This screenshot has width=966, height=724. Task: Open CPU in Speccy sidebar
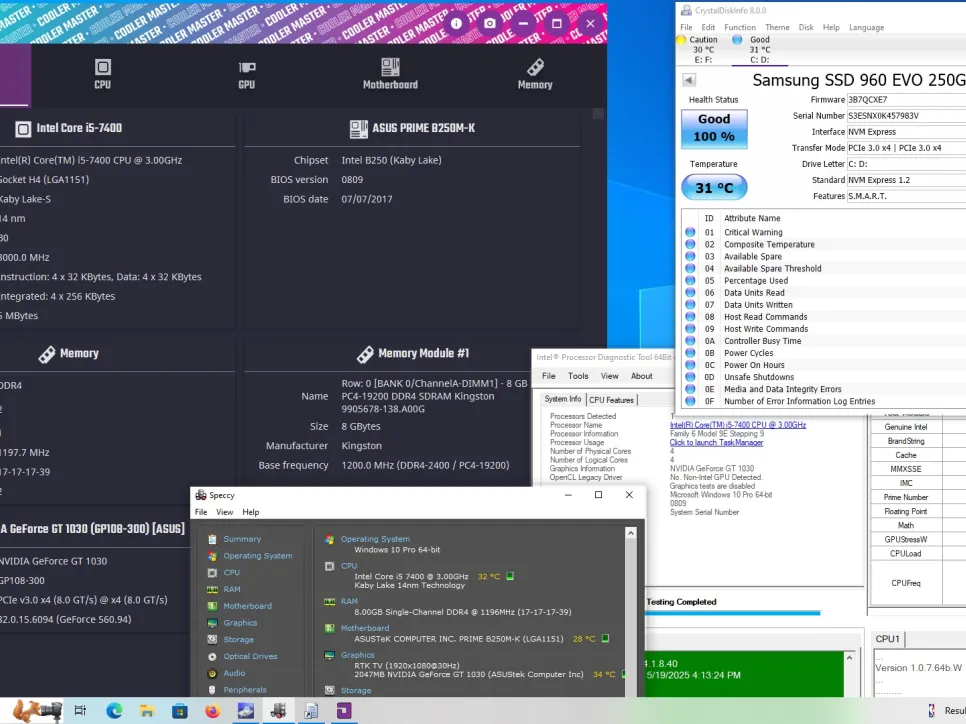pyautogui.click(x=231, y=572)
